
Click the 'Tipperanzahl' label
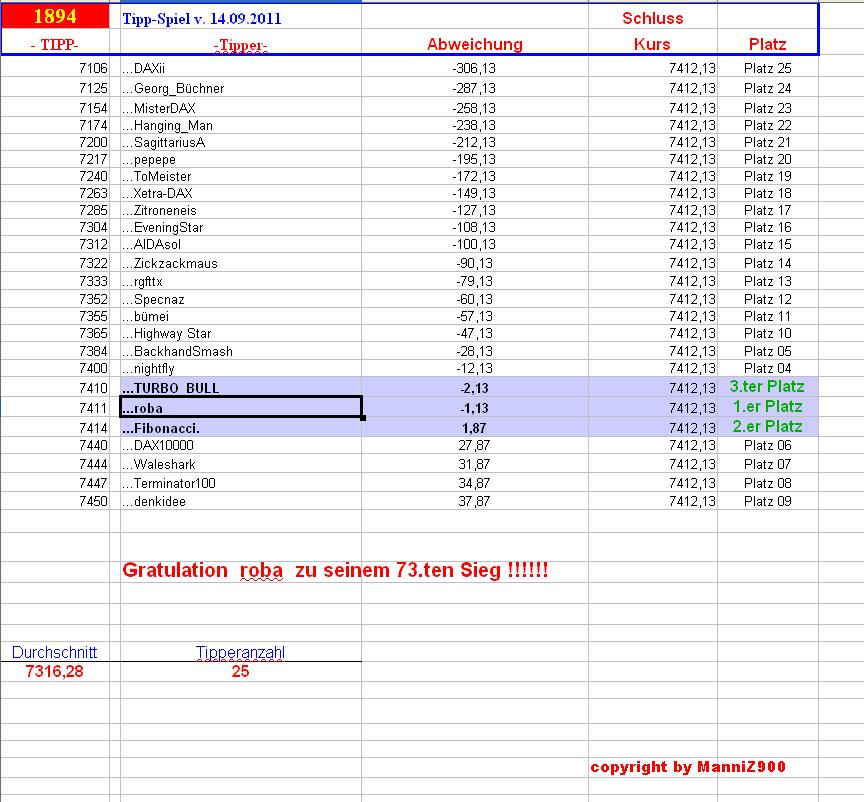240,653
